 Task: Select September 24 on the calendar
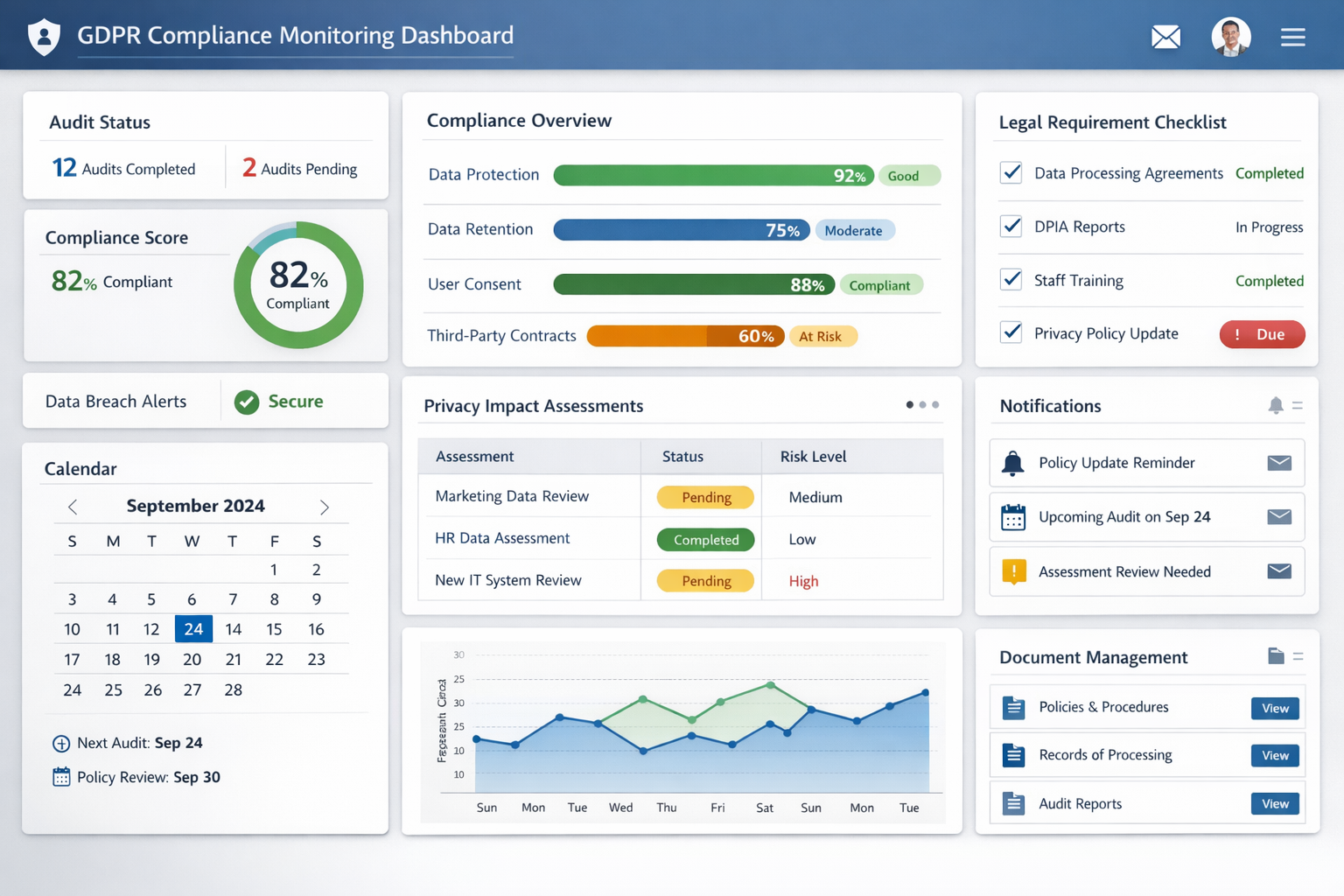pyautogui.click(x=193, y=628)
